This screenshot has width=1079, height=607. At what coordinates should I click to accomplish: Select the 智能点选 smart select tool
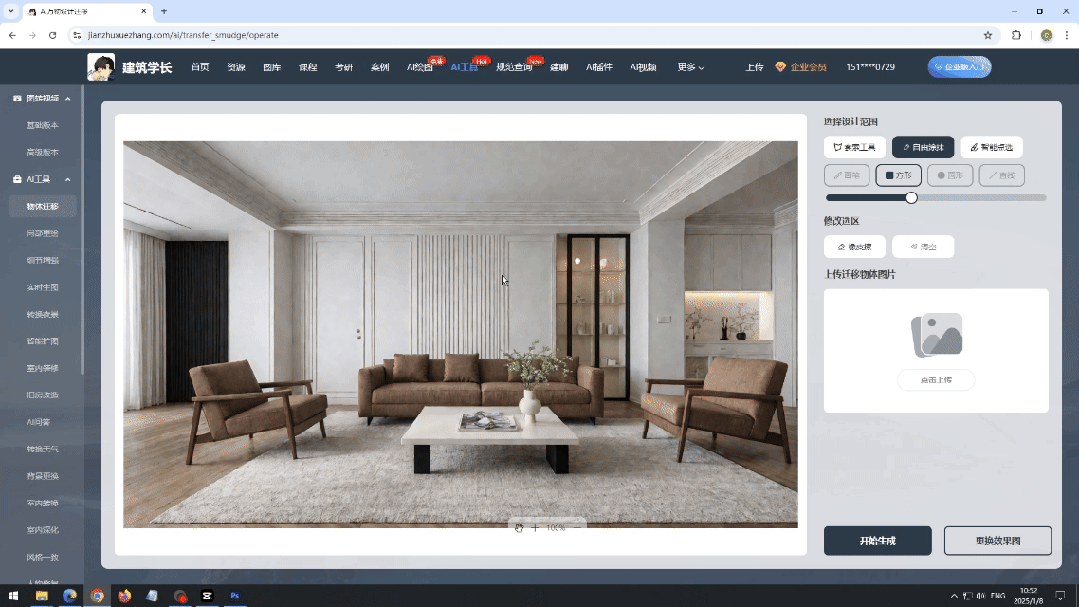992,147
